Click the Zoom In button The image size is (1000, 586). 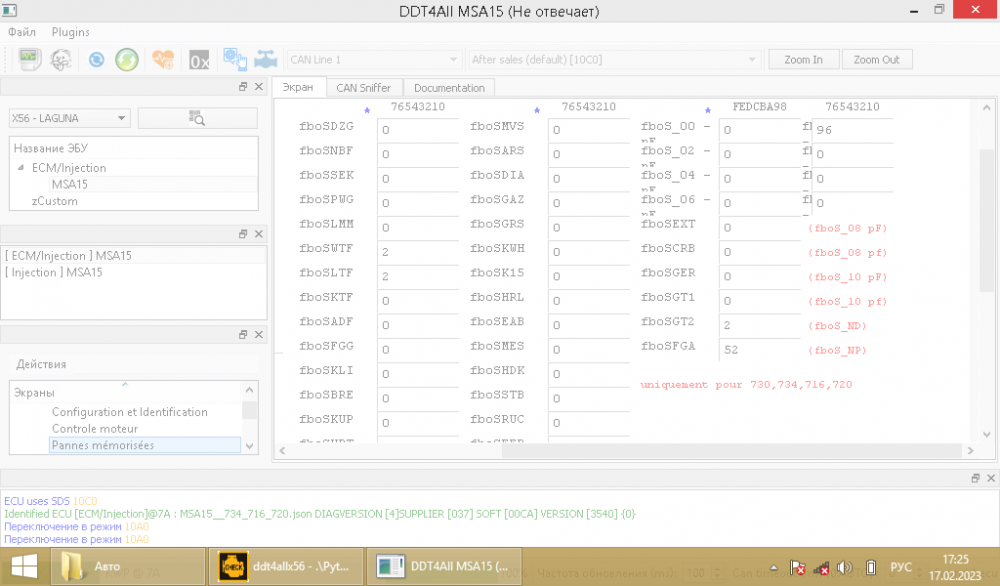804,59
